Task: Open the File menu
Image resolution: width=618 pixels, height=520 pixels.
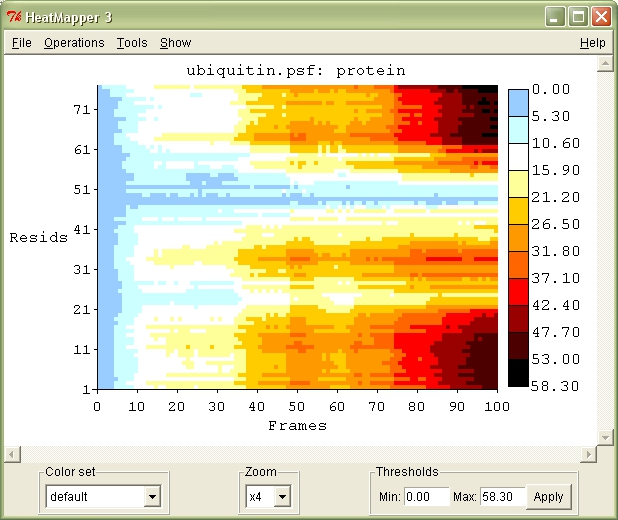Action: pyautogui.click(x=21, y=43)
